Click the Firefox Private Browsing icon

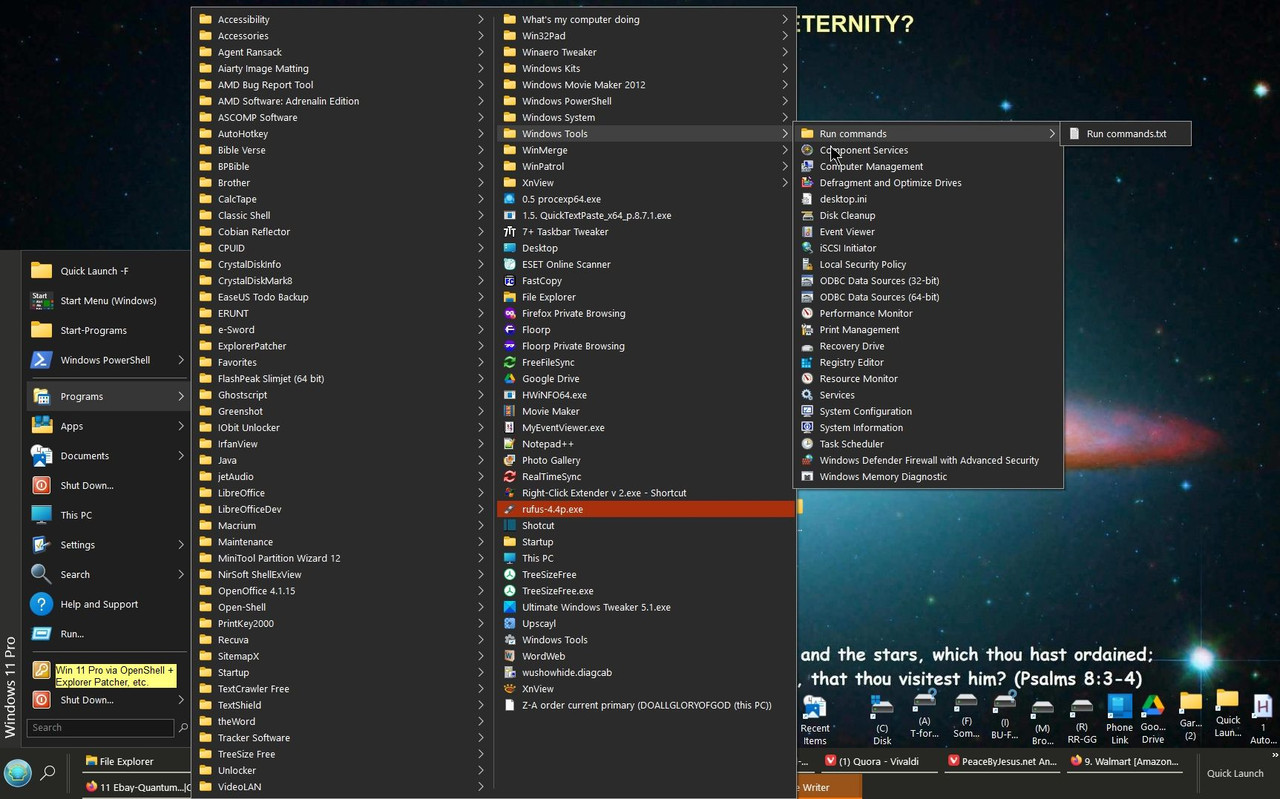pyautogui.click(x=510, y=313)
